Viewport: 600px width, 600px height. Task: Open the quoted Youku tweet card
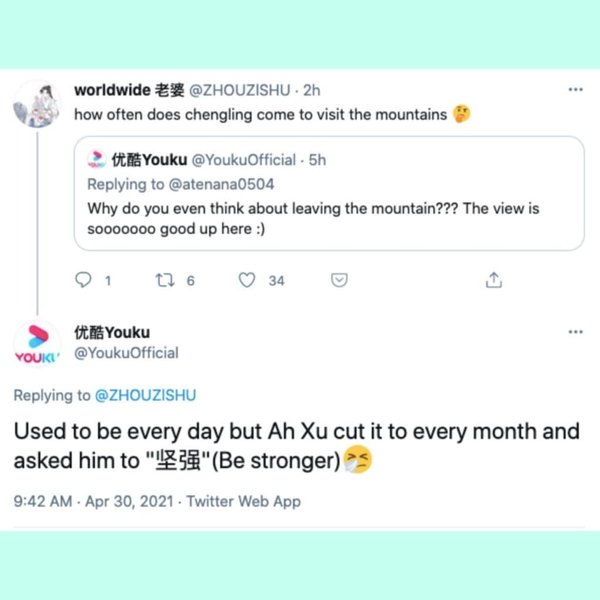(x=328, y=215)
